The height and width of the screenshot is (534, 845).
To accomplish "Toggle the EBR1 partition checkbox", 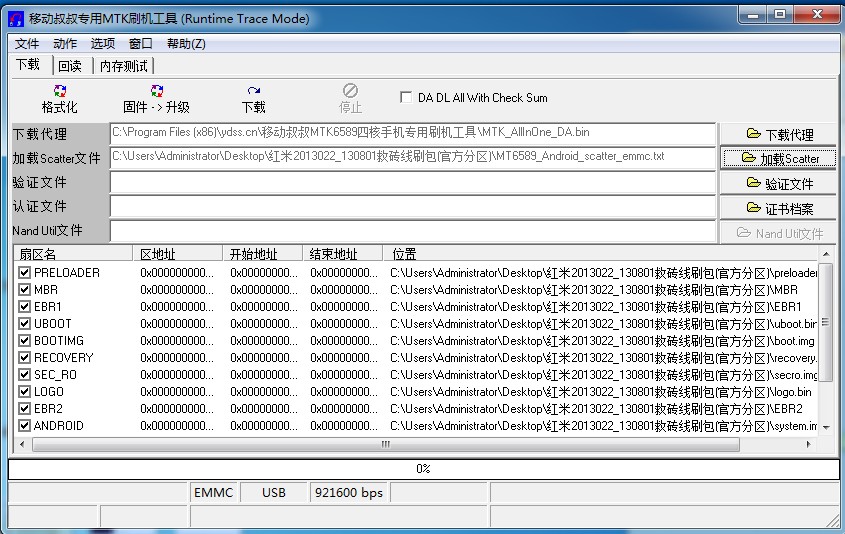I will 24,307.
